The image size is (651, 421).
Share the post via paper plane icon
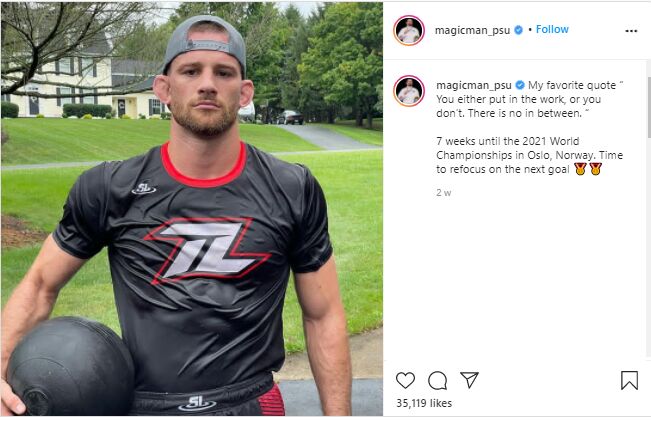point(470,379)
